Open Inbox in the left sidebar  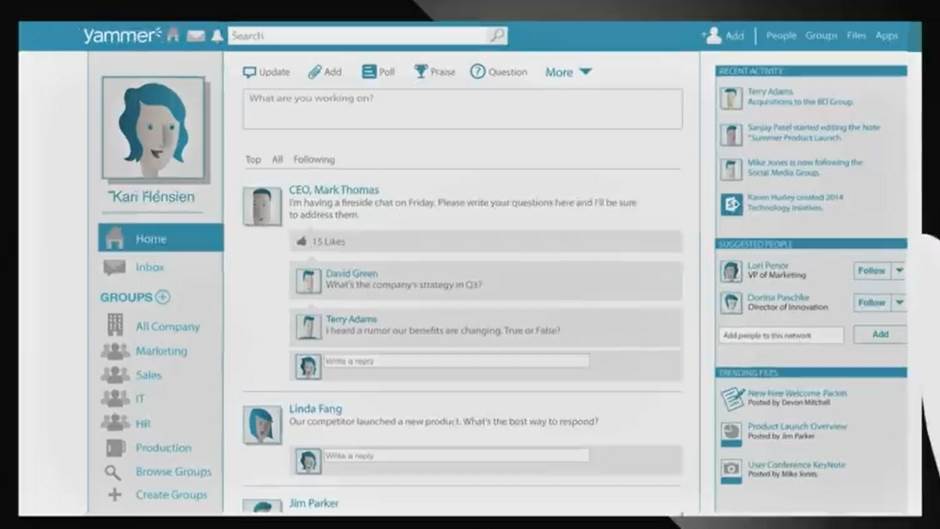point(150,267)
